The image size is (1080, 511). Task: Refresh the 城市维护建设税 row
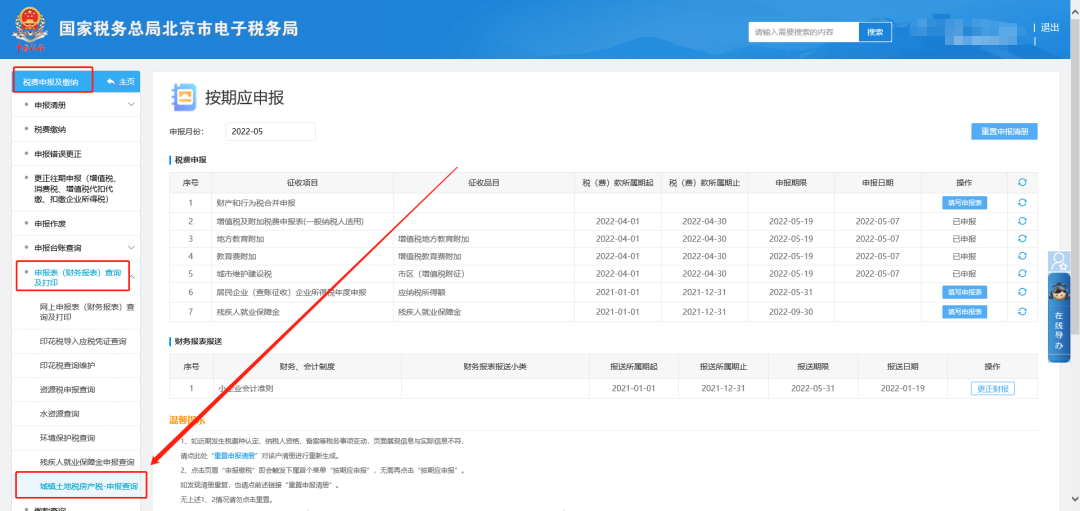(x=1021, y=273)
